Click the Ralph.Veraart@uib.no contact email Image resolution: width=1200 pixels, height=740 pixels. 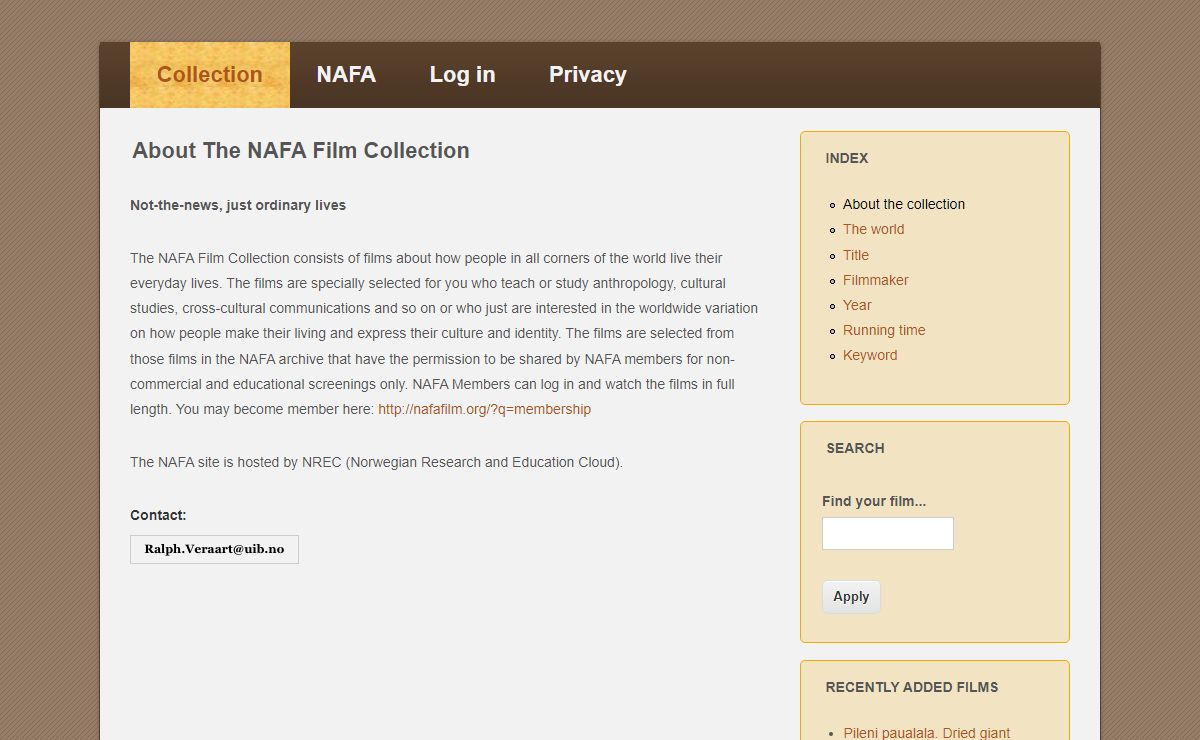pyautogui.click(x=214, y=549)
